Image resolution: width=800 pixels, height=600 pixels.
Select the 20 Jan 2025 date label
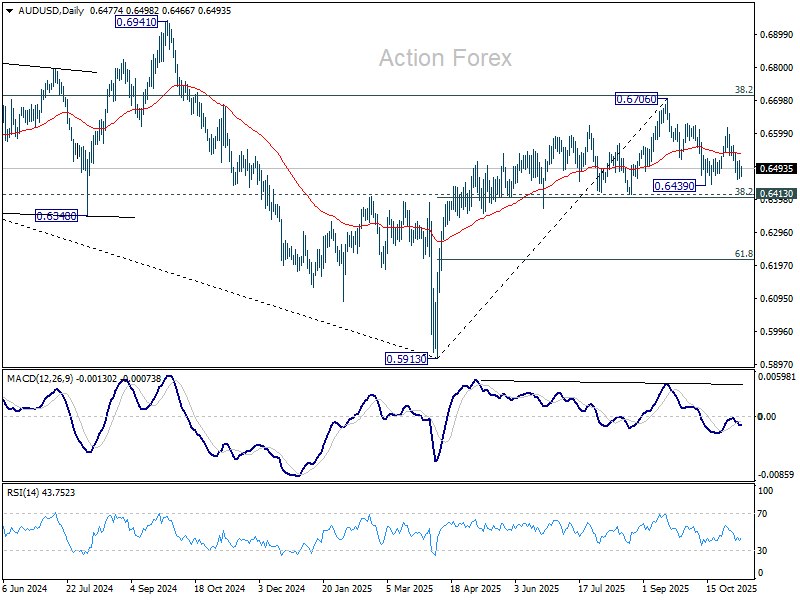click(x=345, y=590)
